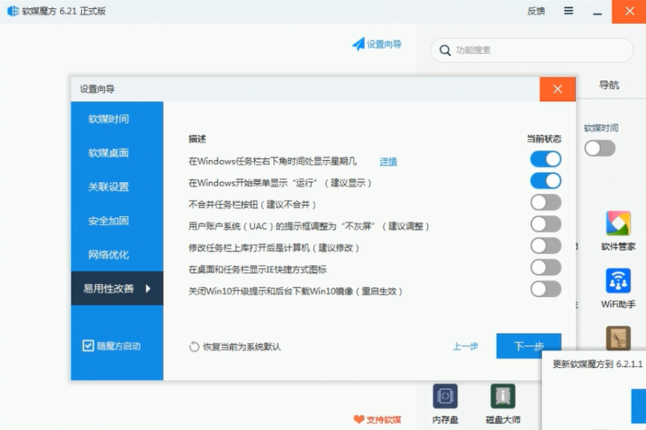Viewport: 646px width, 430px height.
Task: Toggle 软媒时间 switch in main window
Action: (x=599, y=148)
